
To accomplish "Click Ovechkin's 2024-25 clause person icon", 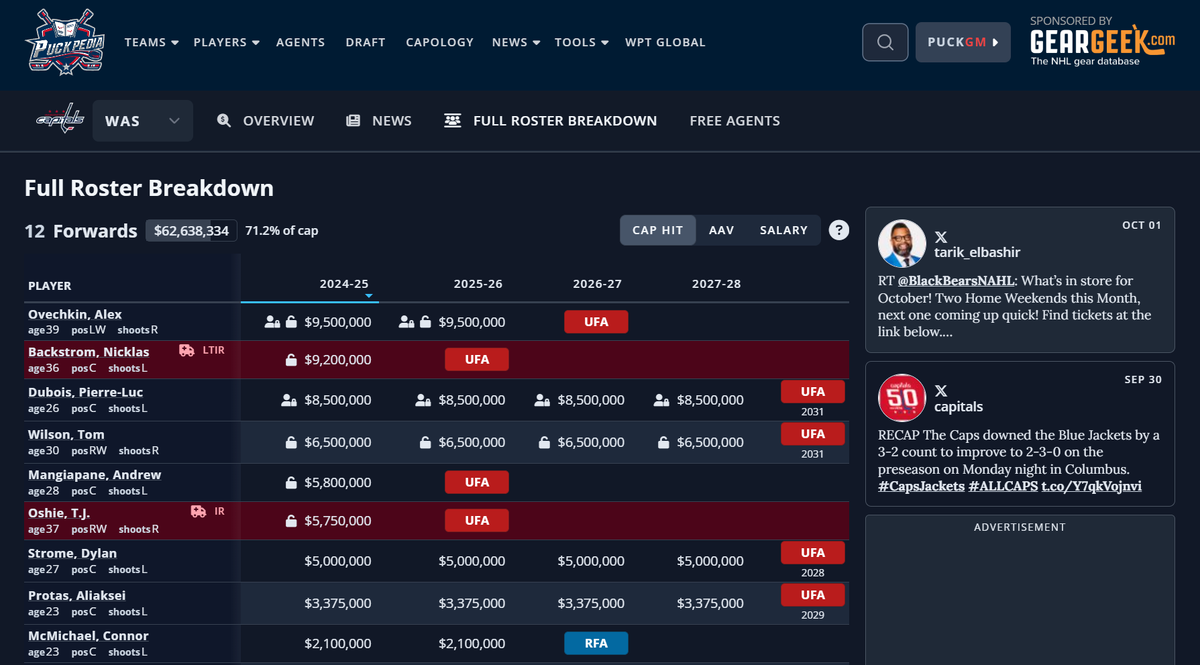I will pos(272,322).
